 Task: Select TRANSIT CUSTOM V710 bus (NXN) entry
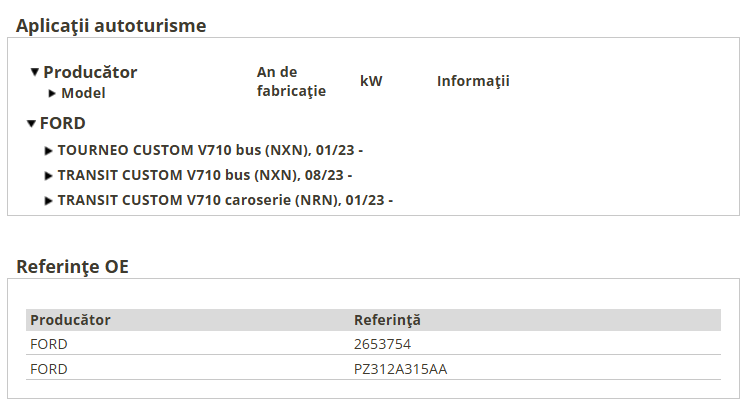[x=205, y=175]
